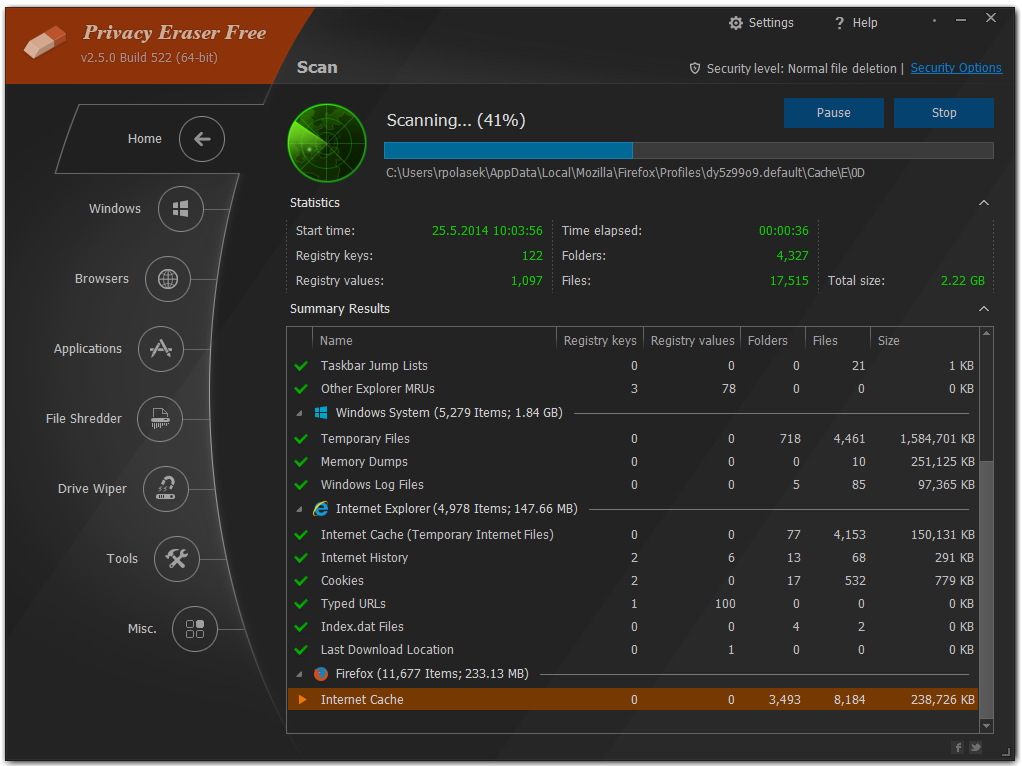1022x766 pixels.
Task: Toggle the Index.dat Files checkmark
Action: coord(301,626)
